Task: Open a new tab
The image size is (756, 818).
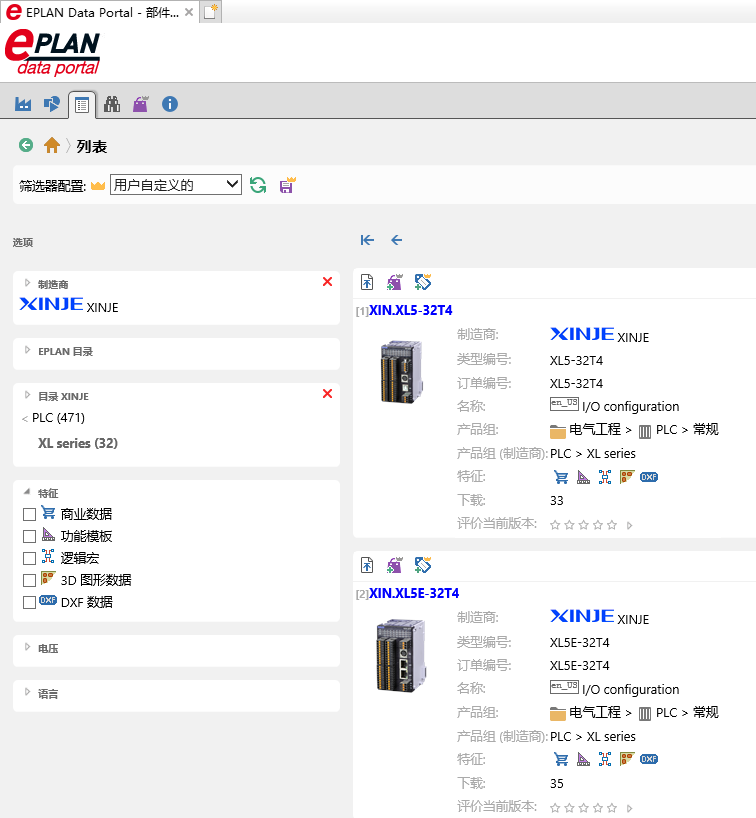Action: coord(210,12)
